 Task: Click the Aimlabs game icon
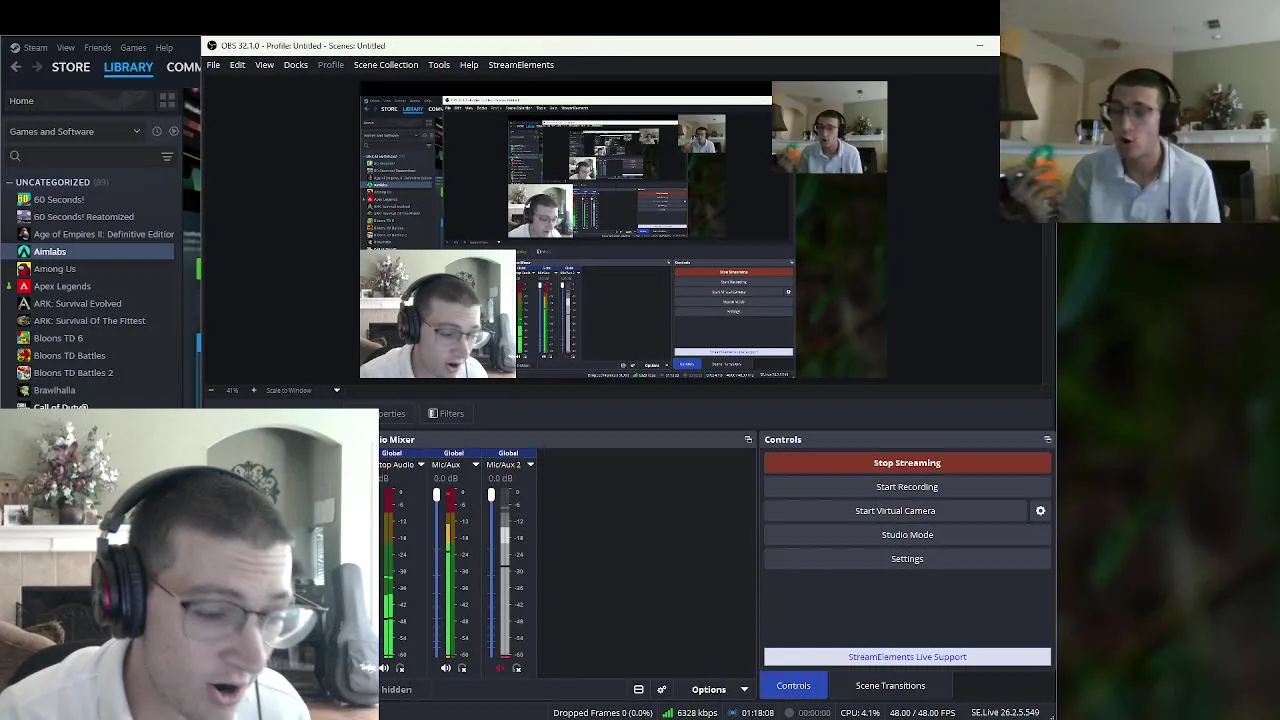[24, 252]
